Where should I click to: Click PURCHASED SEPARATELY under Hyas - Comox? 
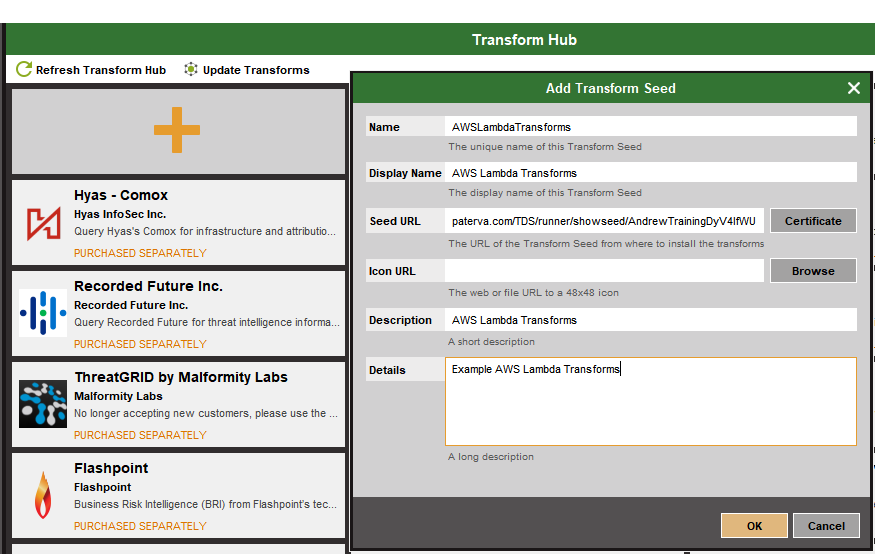[140, 253]
